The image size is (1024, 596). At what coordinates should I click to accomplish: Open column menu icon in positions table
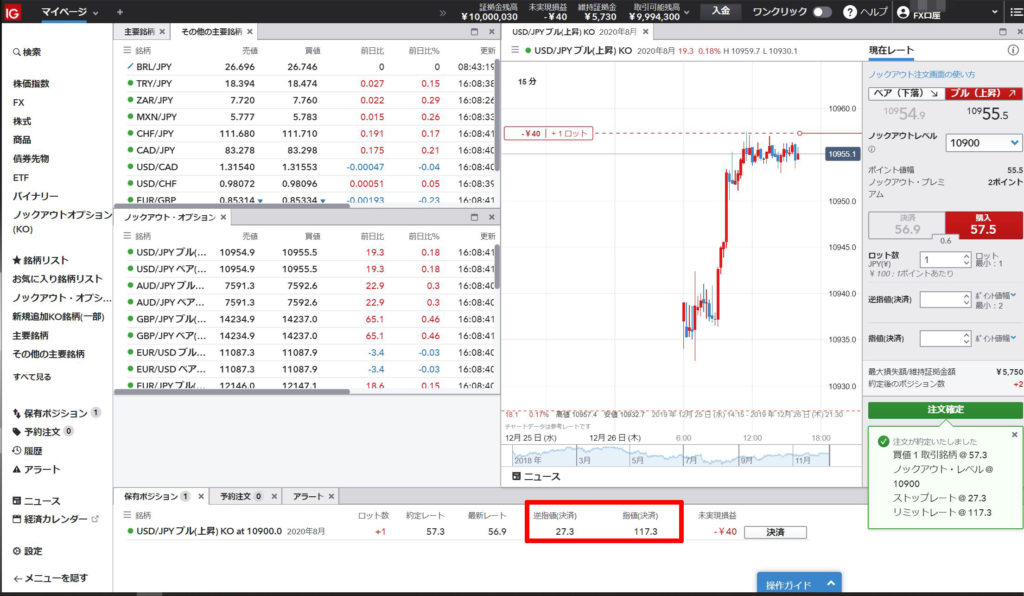coord(127,515)
